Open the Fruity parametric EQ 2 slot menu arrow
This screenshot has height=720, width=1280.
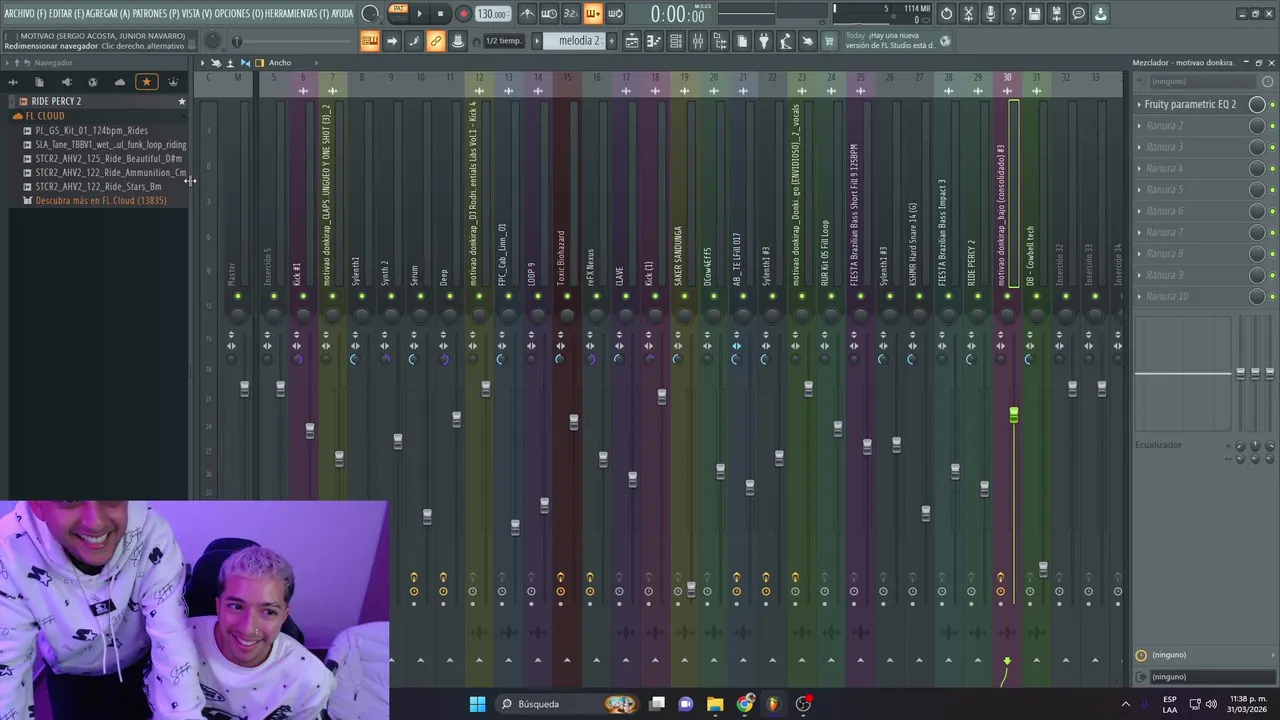click(x=1139, y=104)
